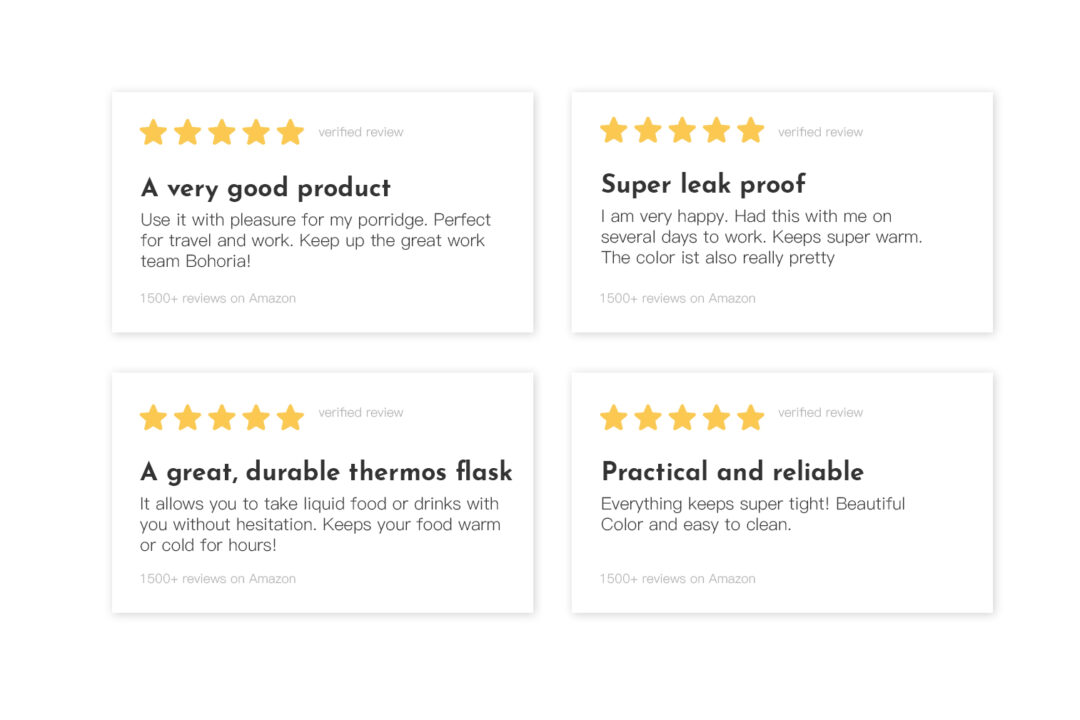Click fifth star in 'A very good product' card
Viewport: 1080px width, 720px height.
click(291, 132)
